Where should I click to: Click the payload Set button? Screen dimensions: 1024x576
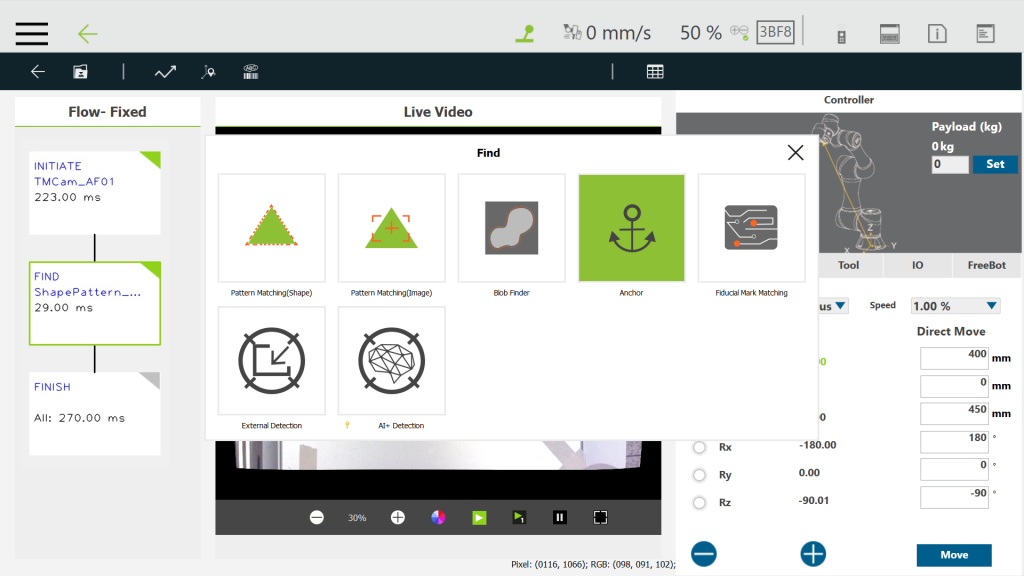[x=994, y=164]
